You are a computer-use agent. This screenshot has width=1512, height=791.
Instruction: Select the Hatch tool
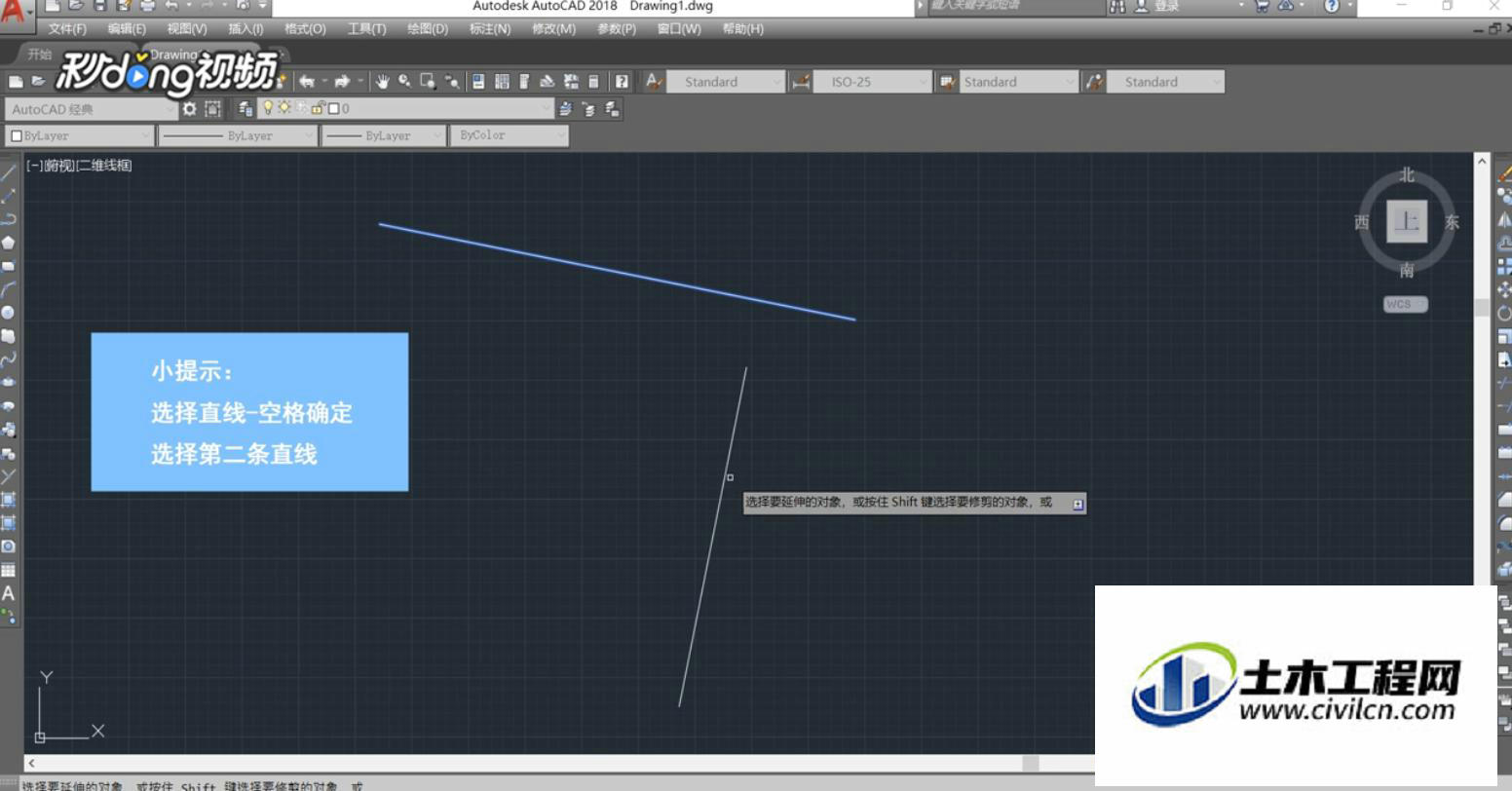pos(8,500)
